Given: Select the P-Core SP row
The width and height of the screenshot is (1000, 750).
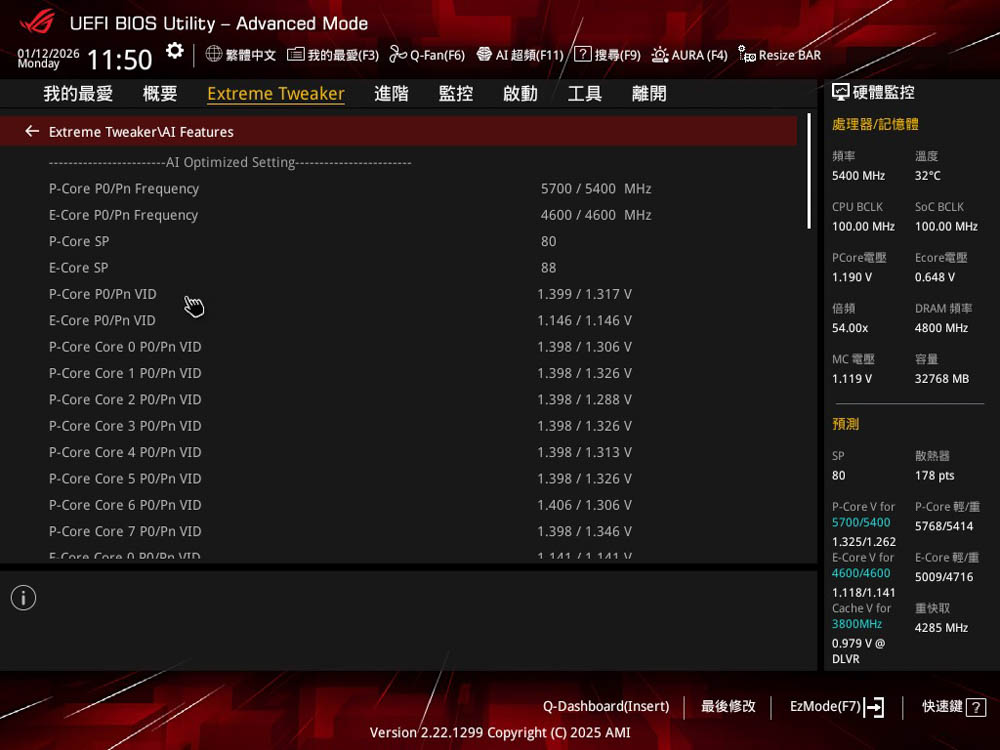Looking at the screenshot, I should (x=300, y=241).
